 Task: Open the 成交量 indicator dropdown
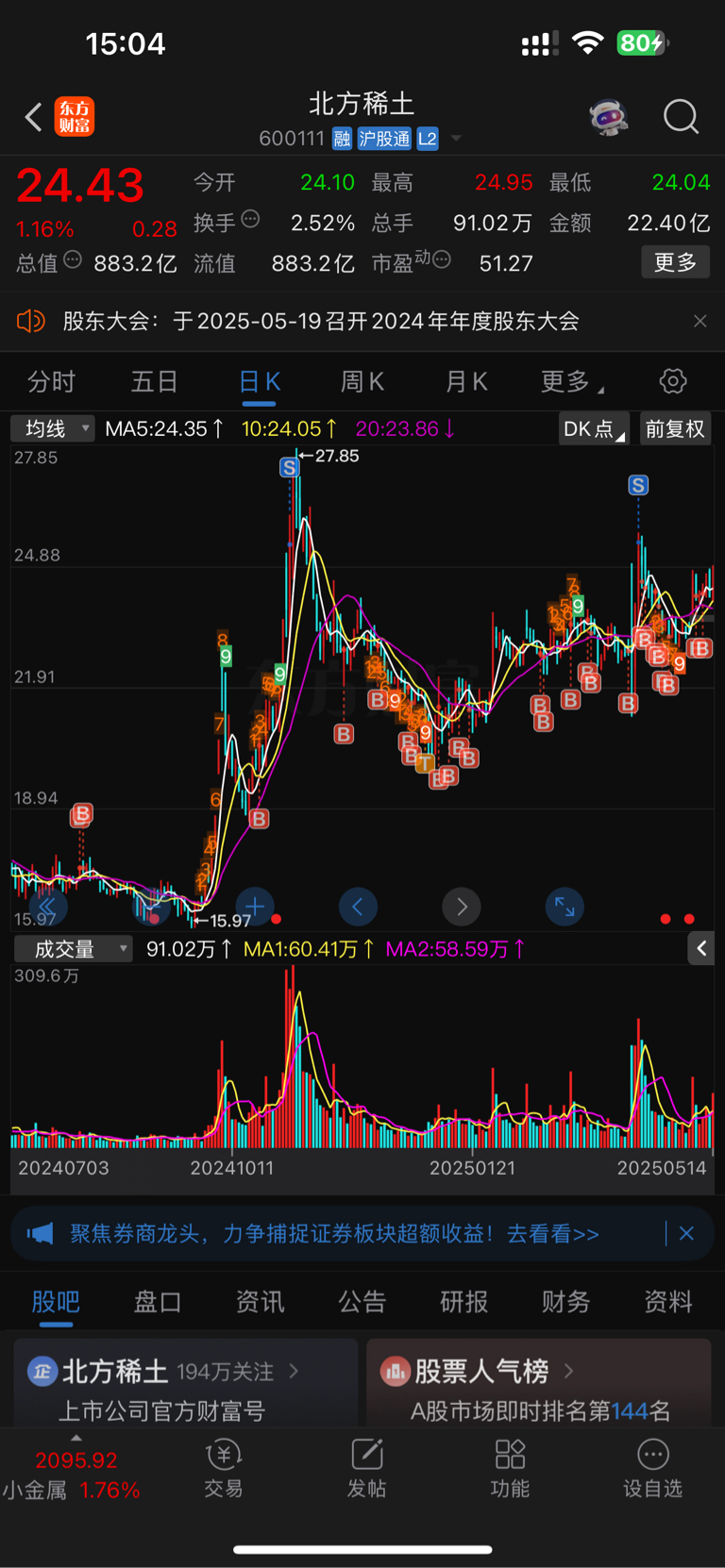(x=74, y=948)
